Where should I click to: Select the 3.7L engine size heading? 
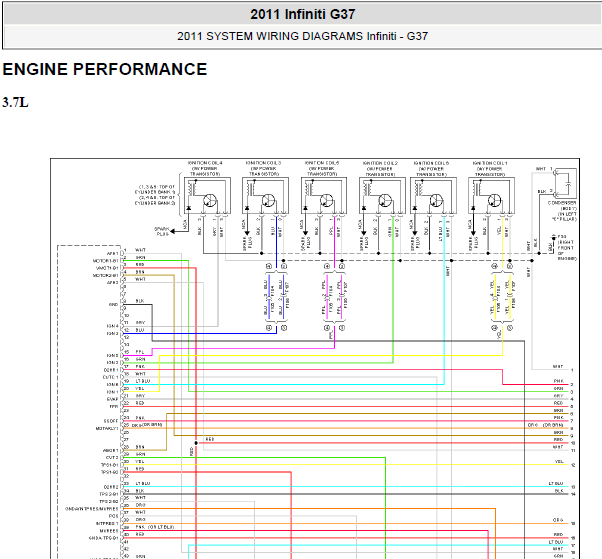tap(15, 103)
